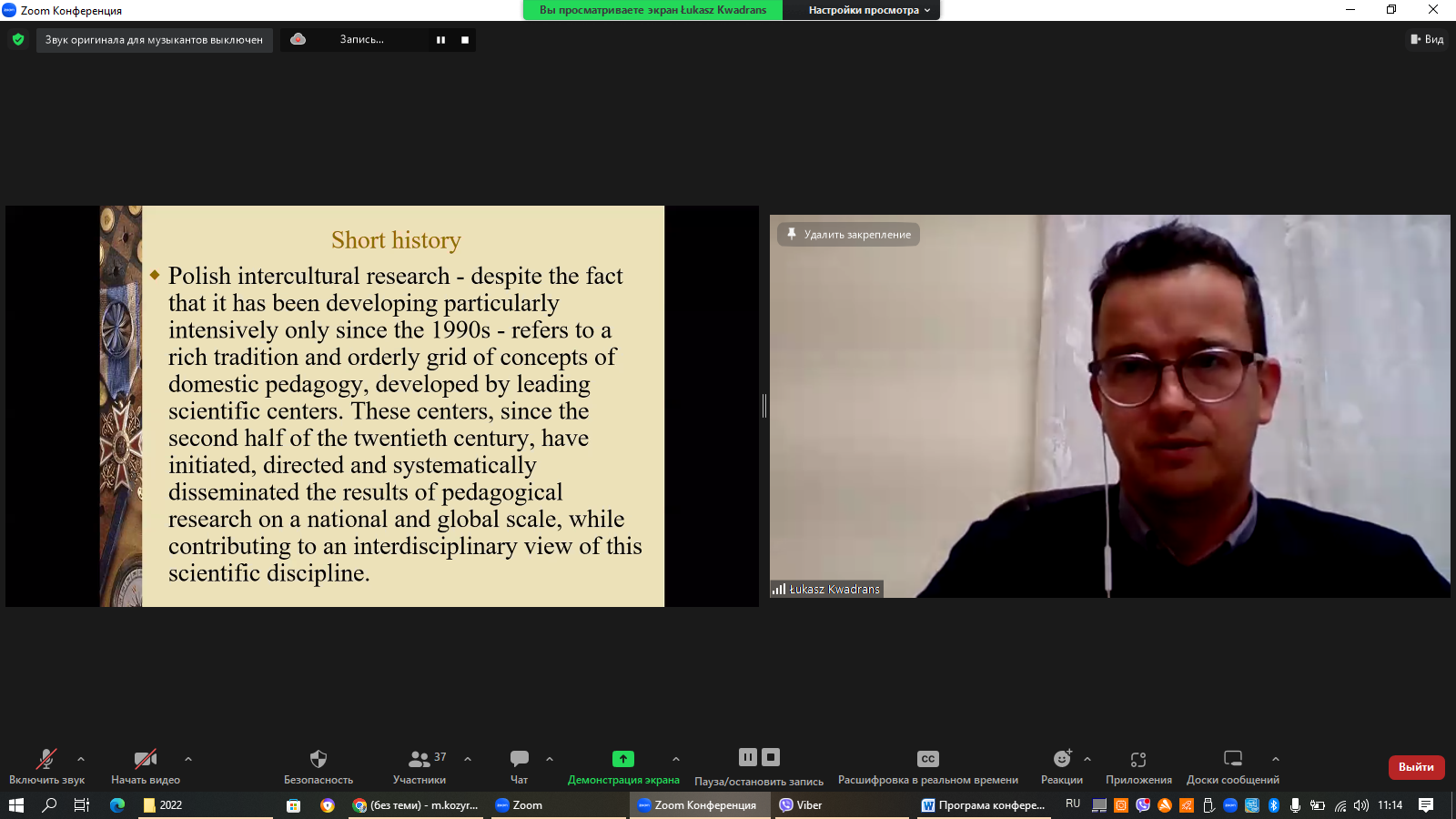Click Удалить закрепление to unpin video
This screenshot has height=819, width=1456.
click(x=848, y=235)
